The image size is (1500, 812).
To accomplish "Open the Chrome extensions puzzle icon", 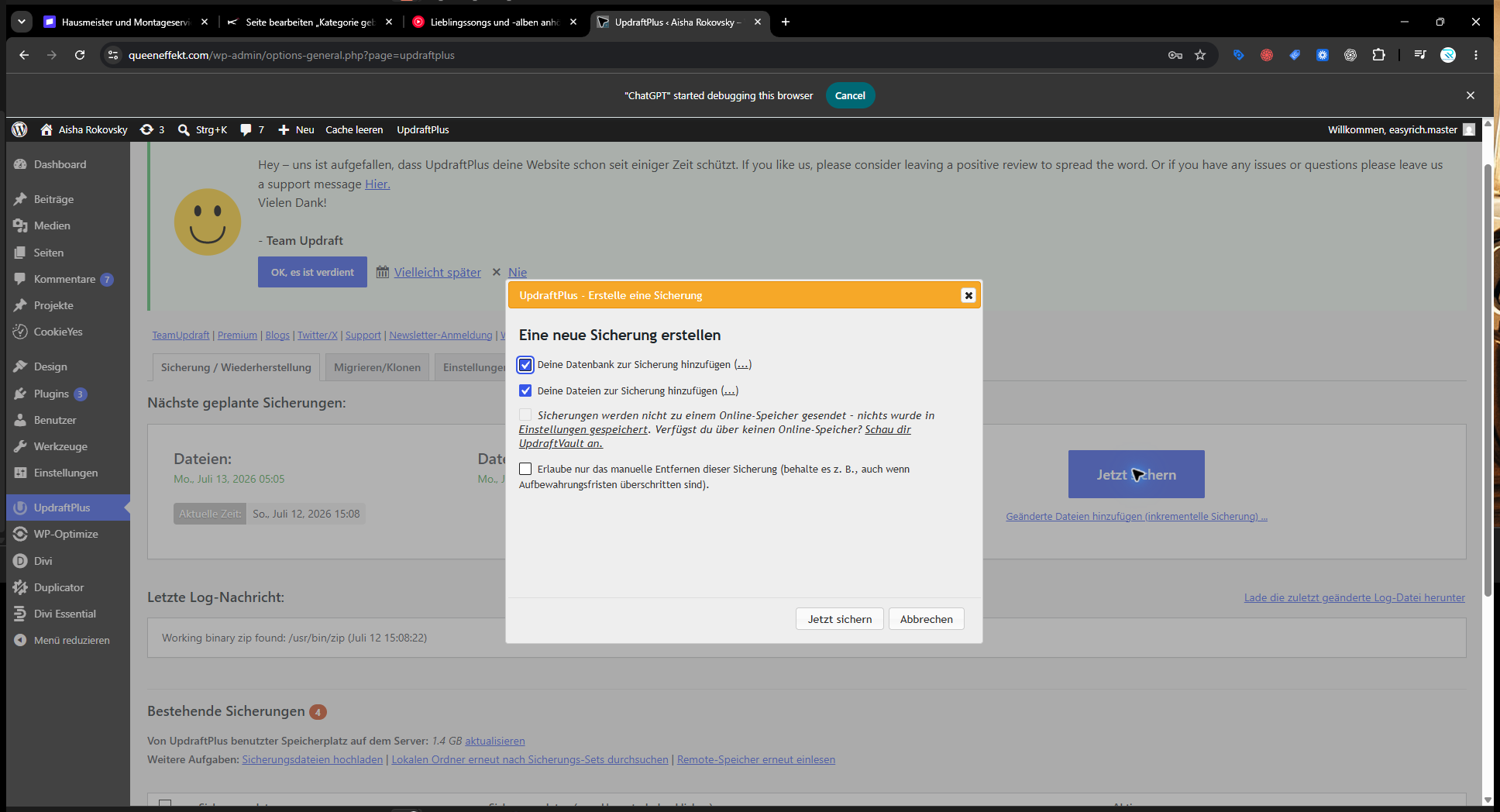I will [x=1378, y=55].
